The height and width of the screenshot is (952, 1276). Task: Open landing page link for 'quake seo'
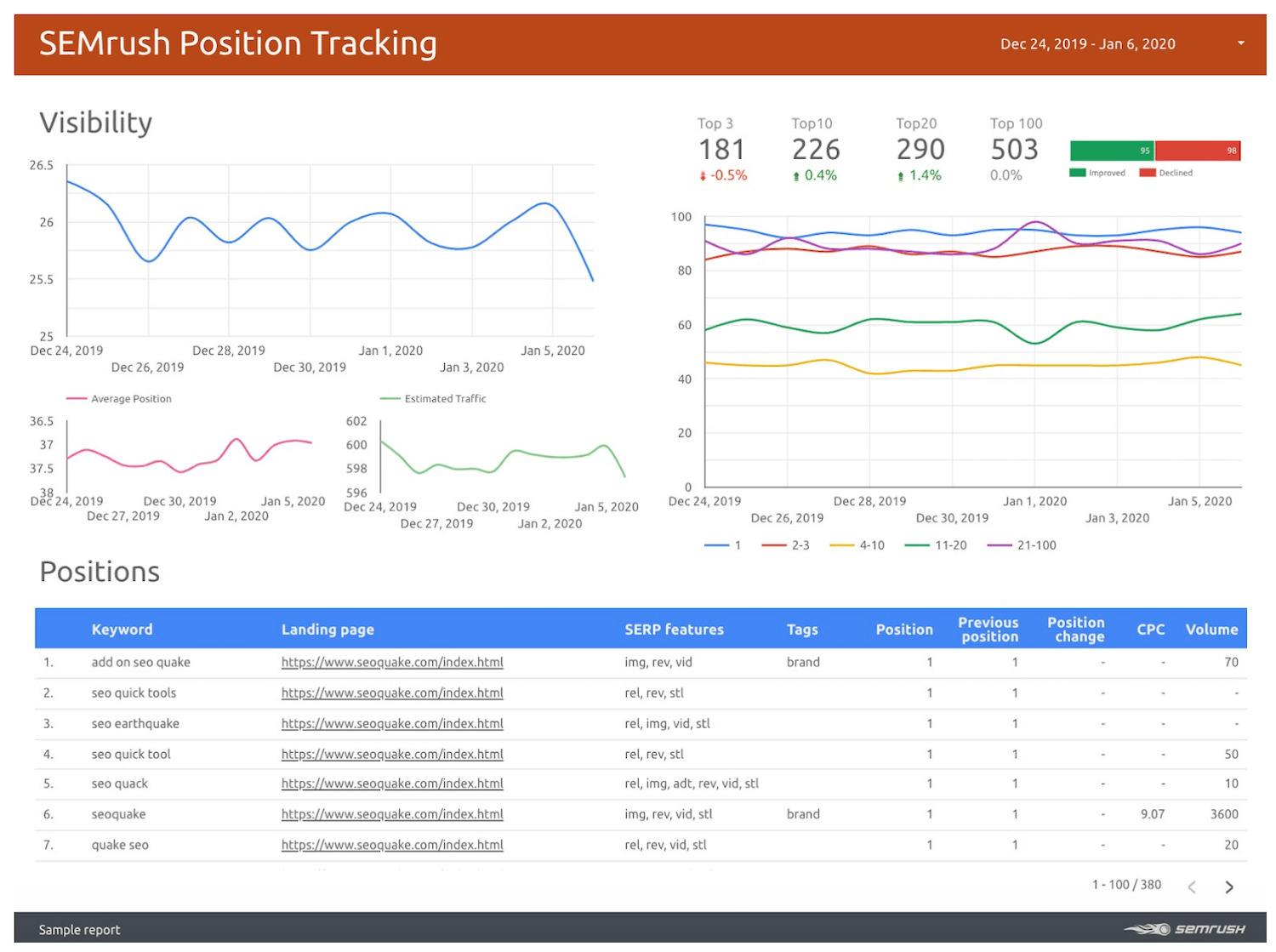pos(392,845)
